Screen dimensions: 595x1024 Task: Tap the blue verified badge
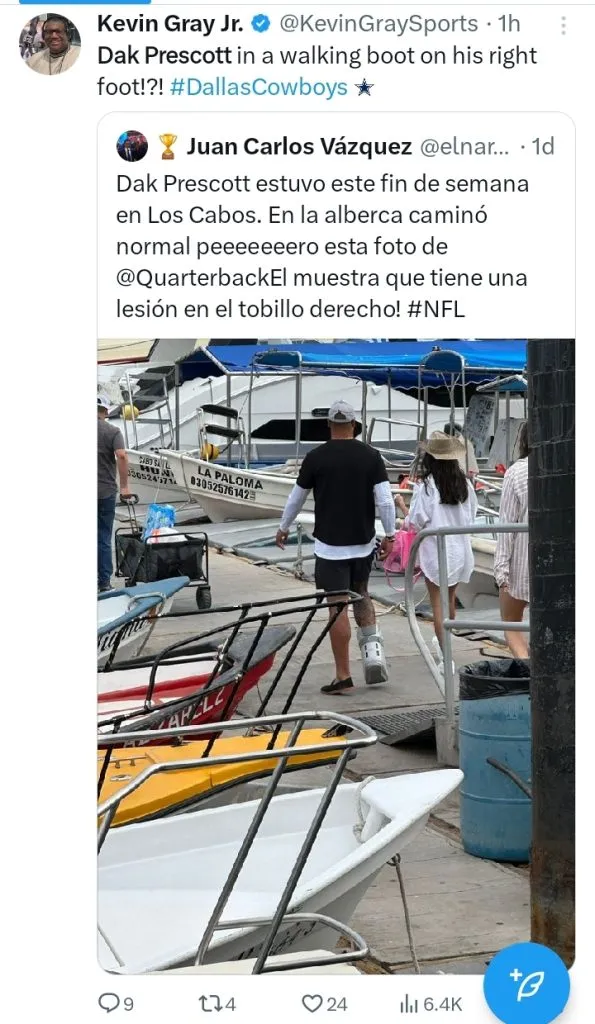coord(261,24)
